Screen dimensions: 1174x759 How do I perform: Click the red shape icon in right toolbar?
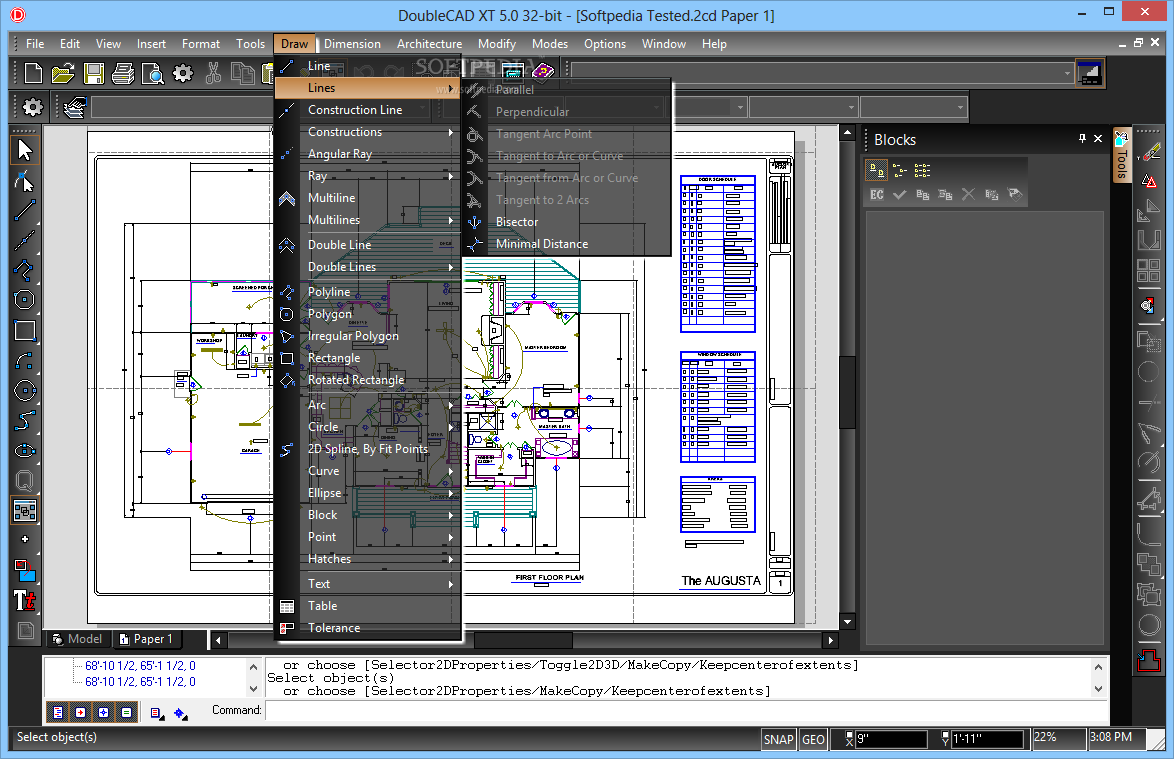[x=1148, y=659]
